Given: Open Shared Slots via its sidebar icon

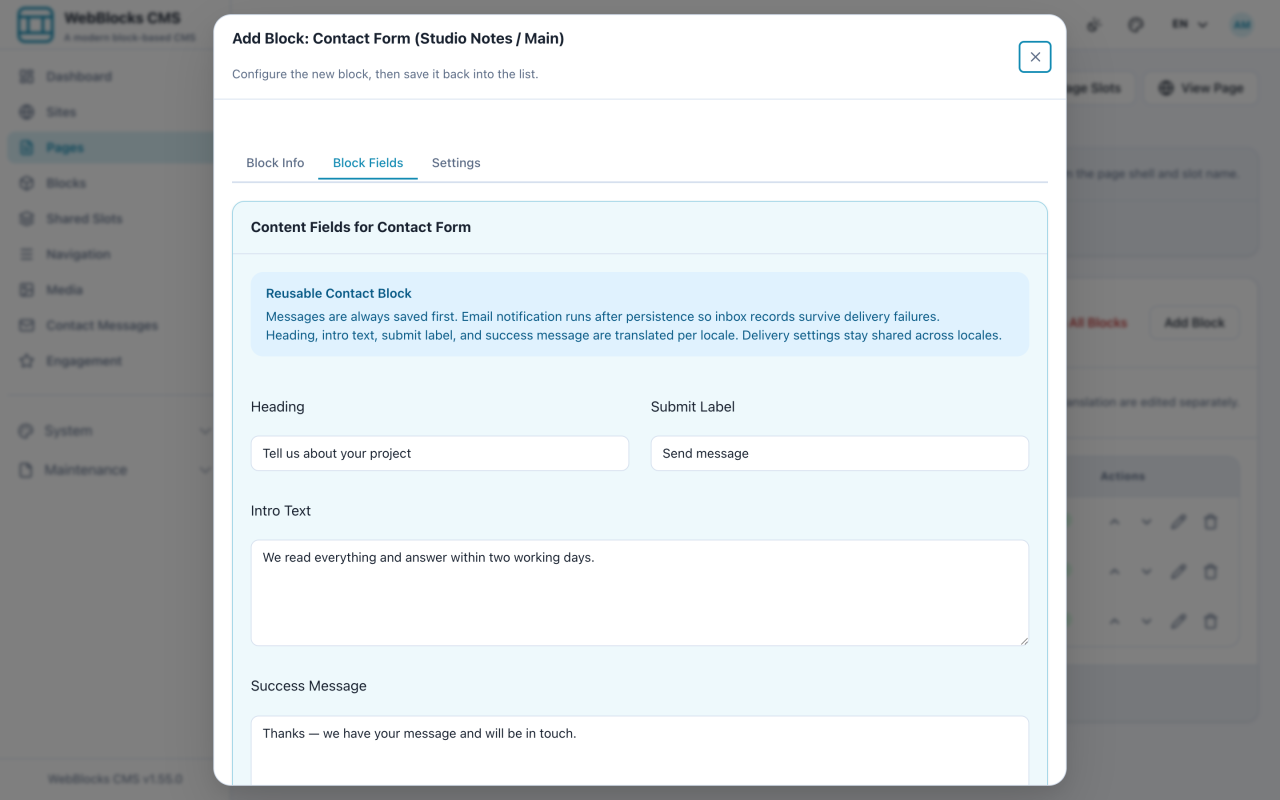Looking at the screenshot, I should tap(27, 218).
